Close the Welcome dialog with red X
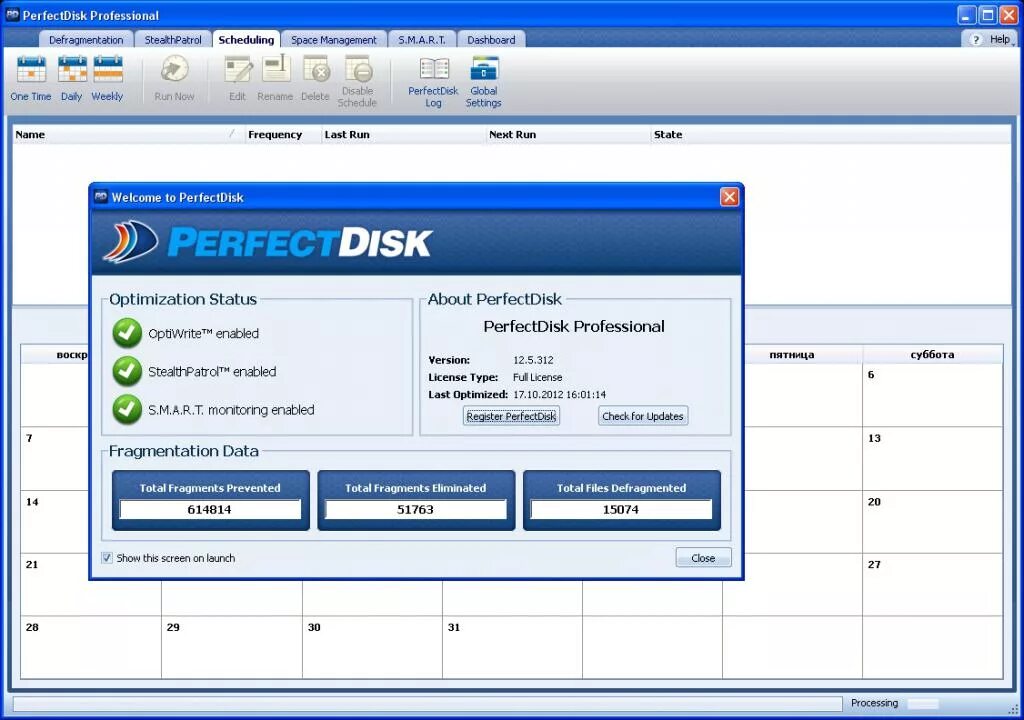 729,197
